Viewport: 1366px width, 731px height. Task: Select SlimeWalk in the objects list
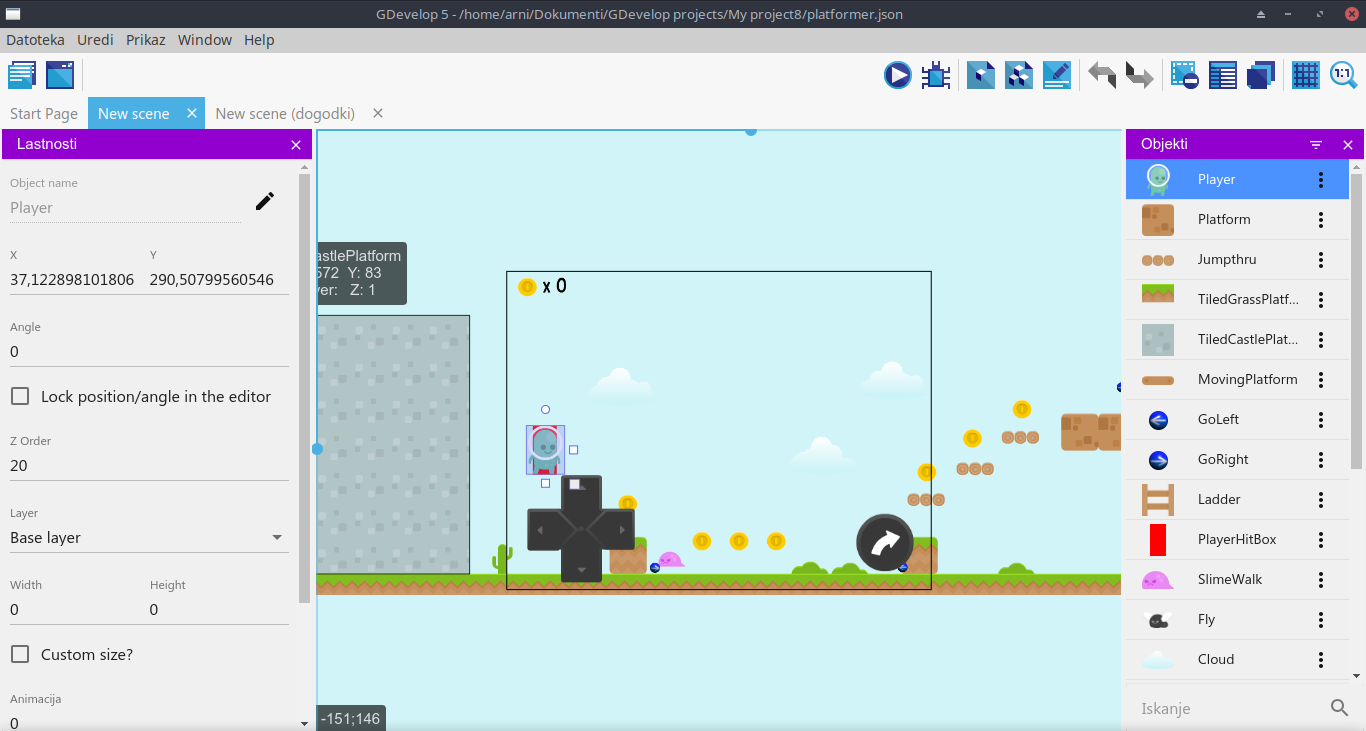[1229, 580]
